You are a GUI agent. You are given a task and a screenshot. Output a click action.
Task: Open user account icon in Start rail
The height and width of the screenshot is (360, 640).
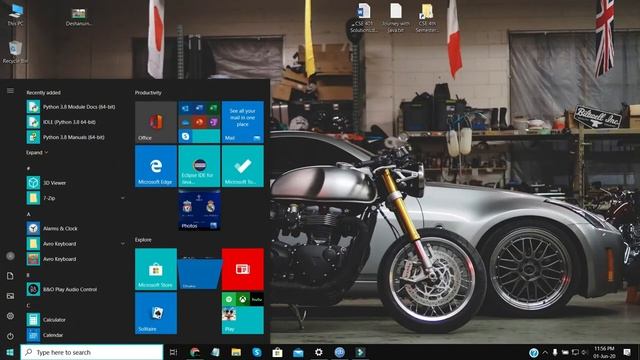[x=10, y=256]
